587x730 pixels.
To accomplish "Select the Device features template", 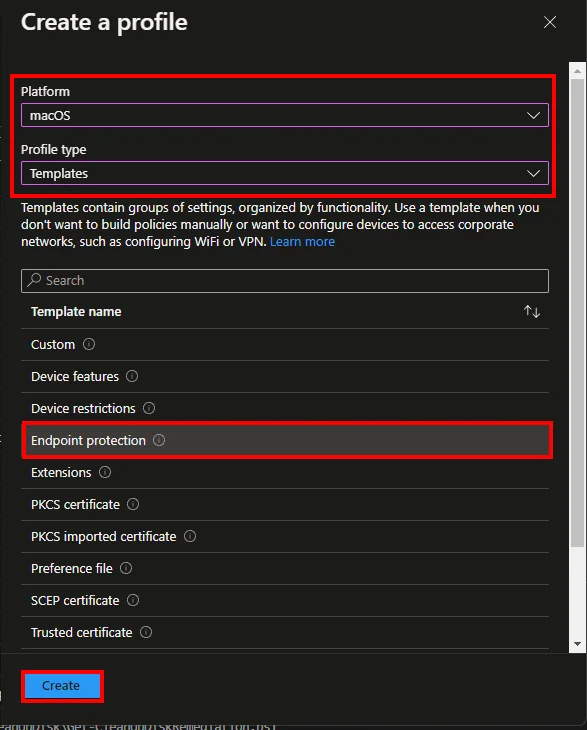I will [x=284, y=376].
